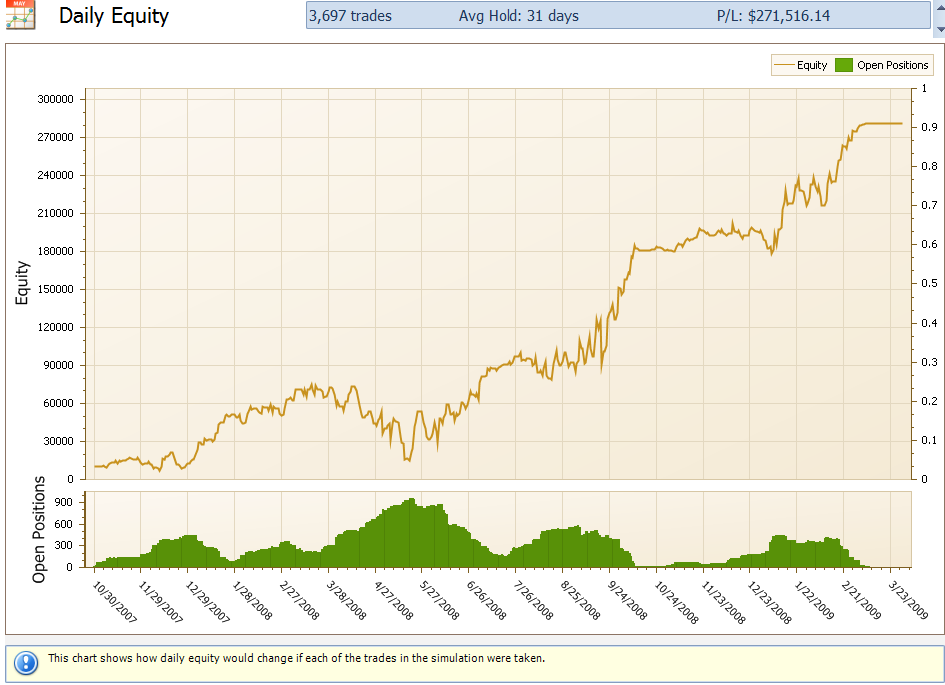Screen dimensions: 945x685
Task: Click the 12/23/2008 date label
Action: (770, 602)
